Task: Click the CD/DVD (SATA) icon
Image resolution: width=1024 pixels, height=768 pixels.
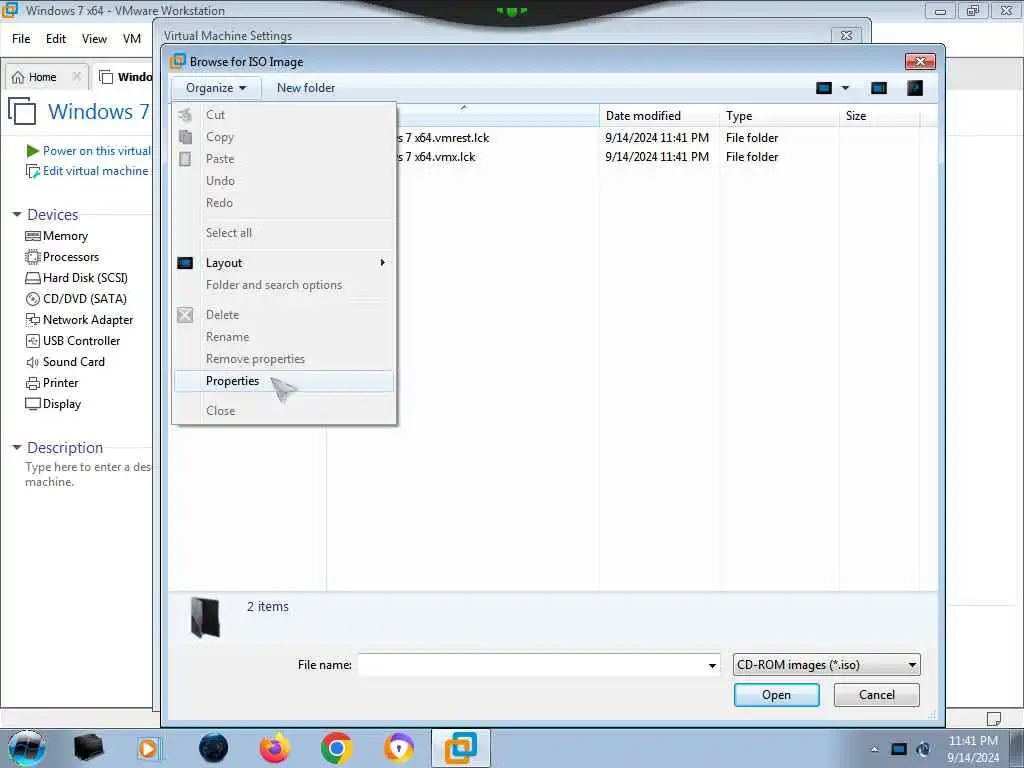Action: (x=33, y=299)
